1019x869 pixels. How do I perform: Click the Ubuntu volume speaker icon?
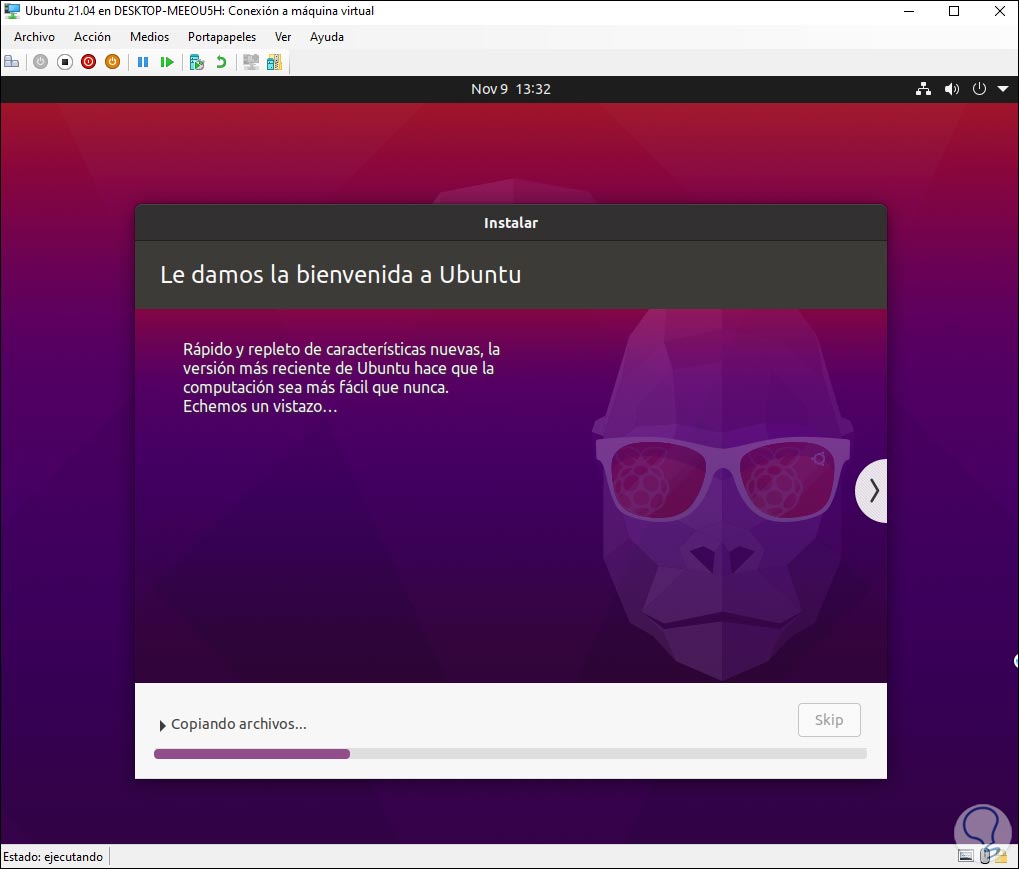[951, 89]
